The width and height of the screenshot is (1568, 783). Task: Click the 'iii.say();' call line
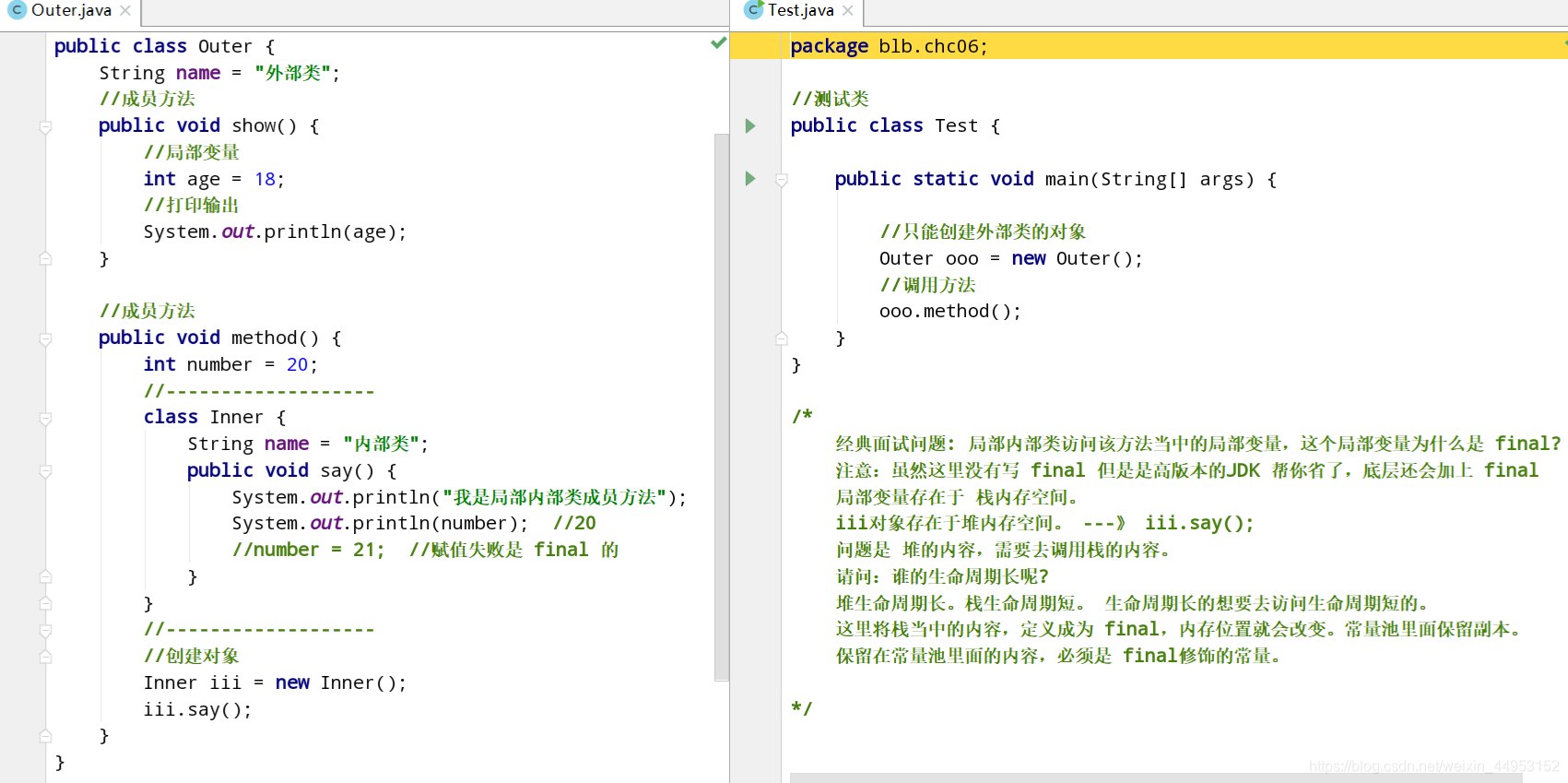coord(197,709)
